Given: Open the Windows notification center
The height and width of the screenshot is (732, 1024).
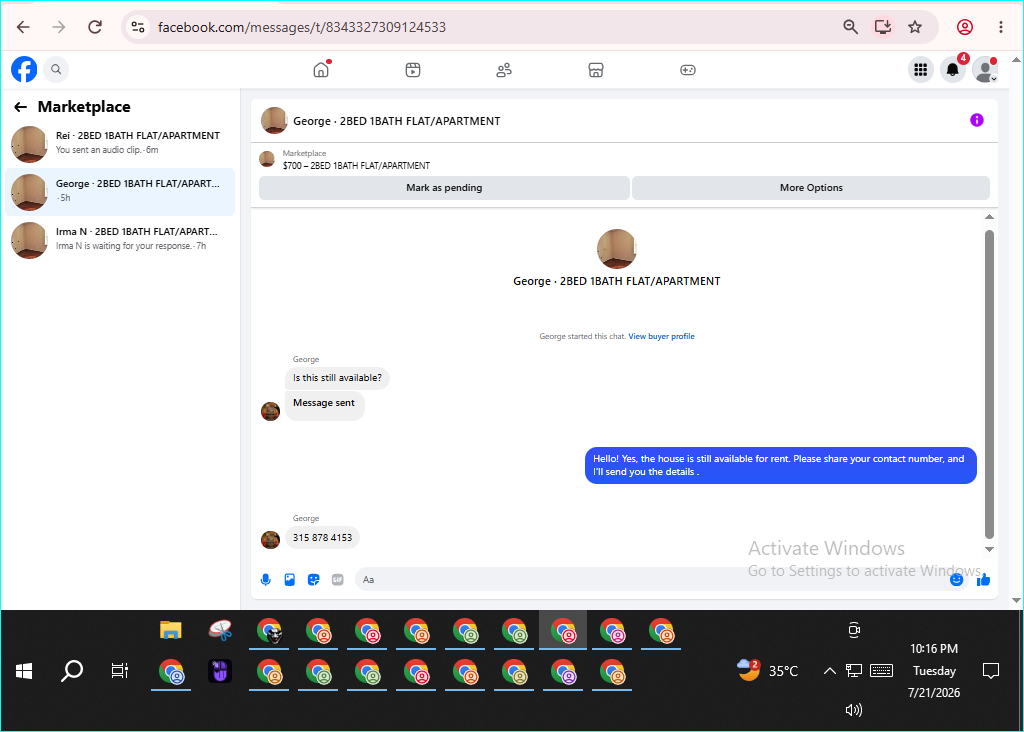Looking at the screenshot, I should pos(991,671).
